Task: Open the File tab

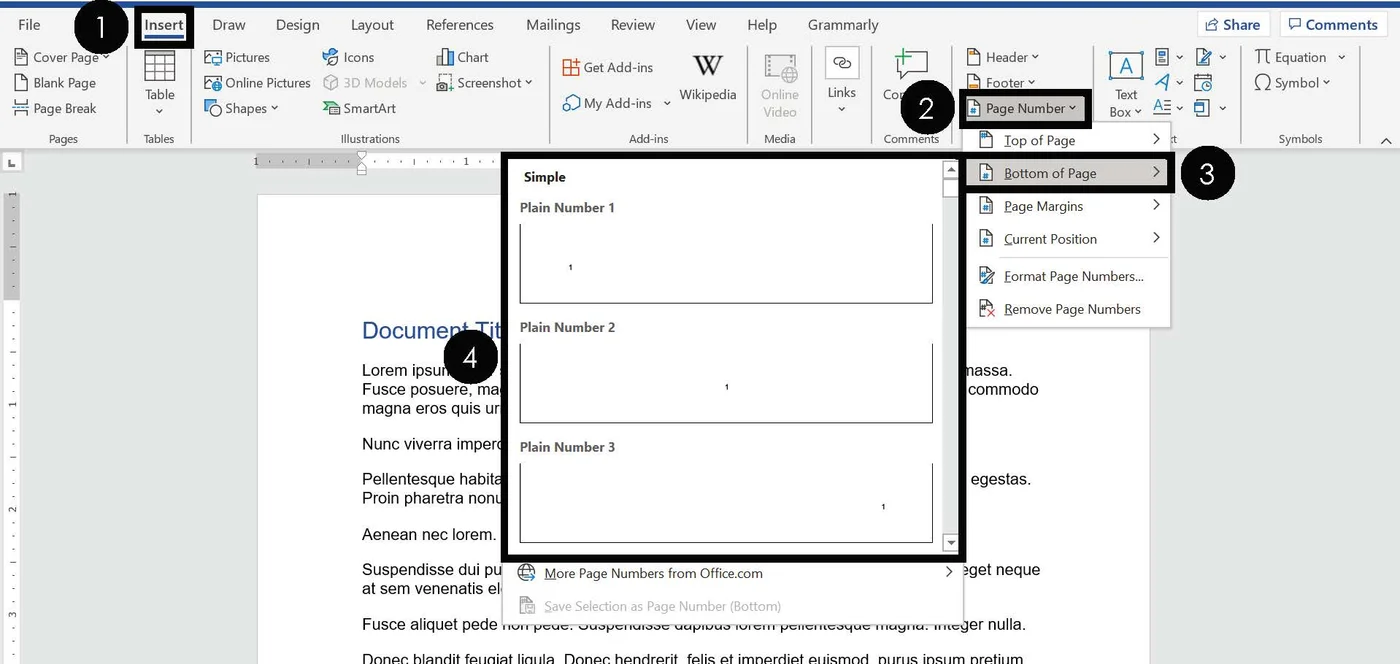Action: tap(29, 25)
